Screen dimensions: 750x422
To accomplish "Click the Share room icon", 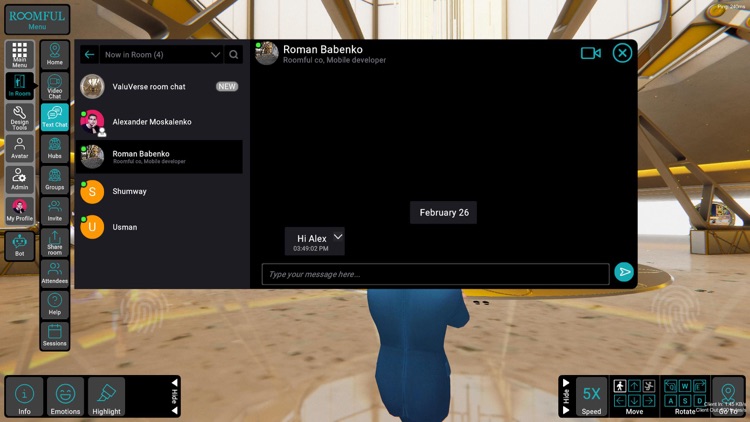I will 55,243.
